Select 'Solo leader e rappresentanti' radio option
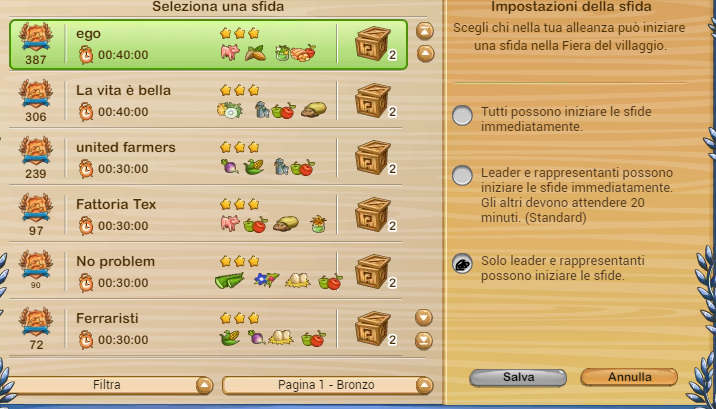 point(462,264)
